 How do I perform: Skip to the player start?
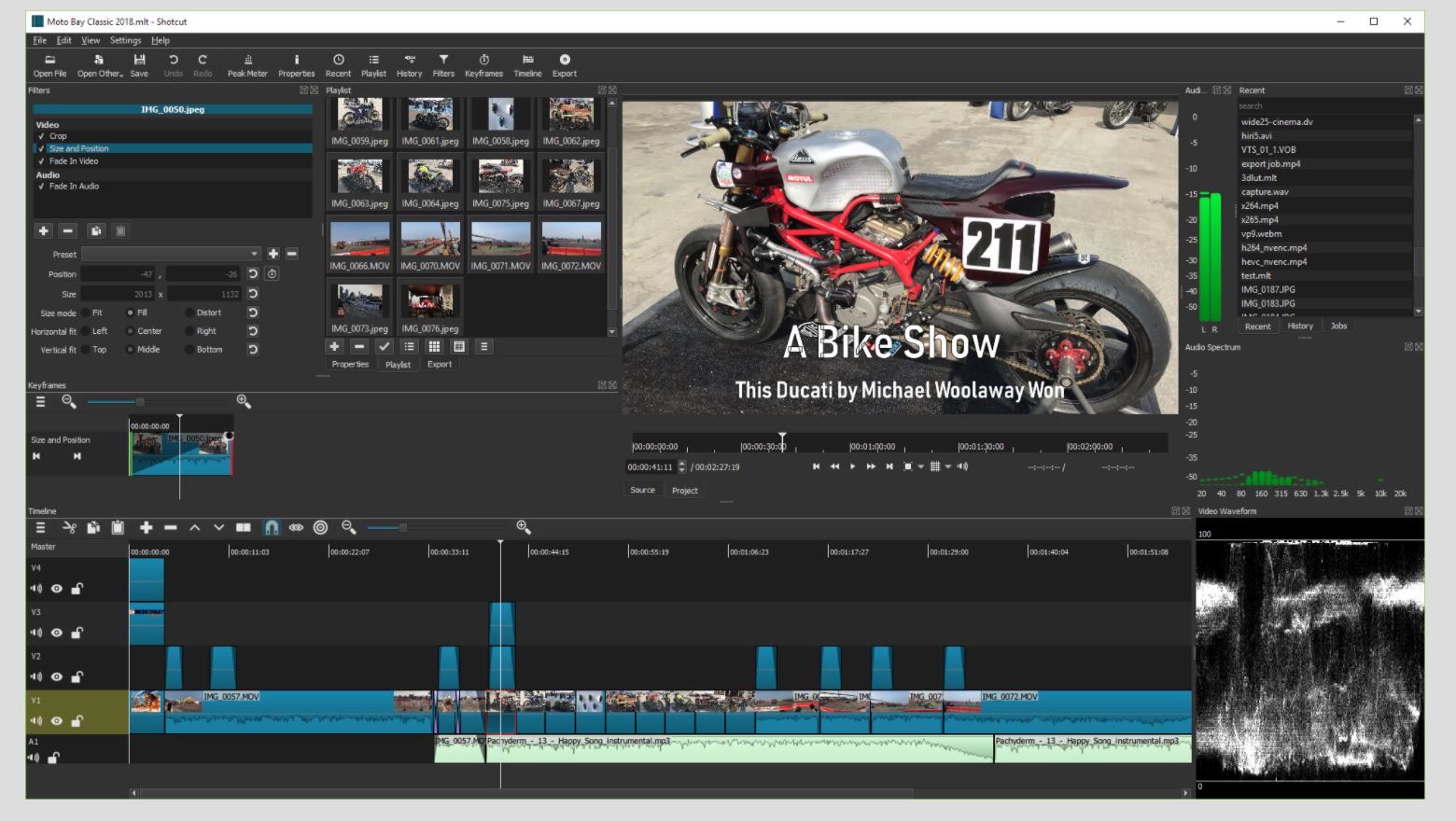(816, 466)
